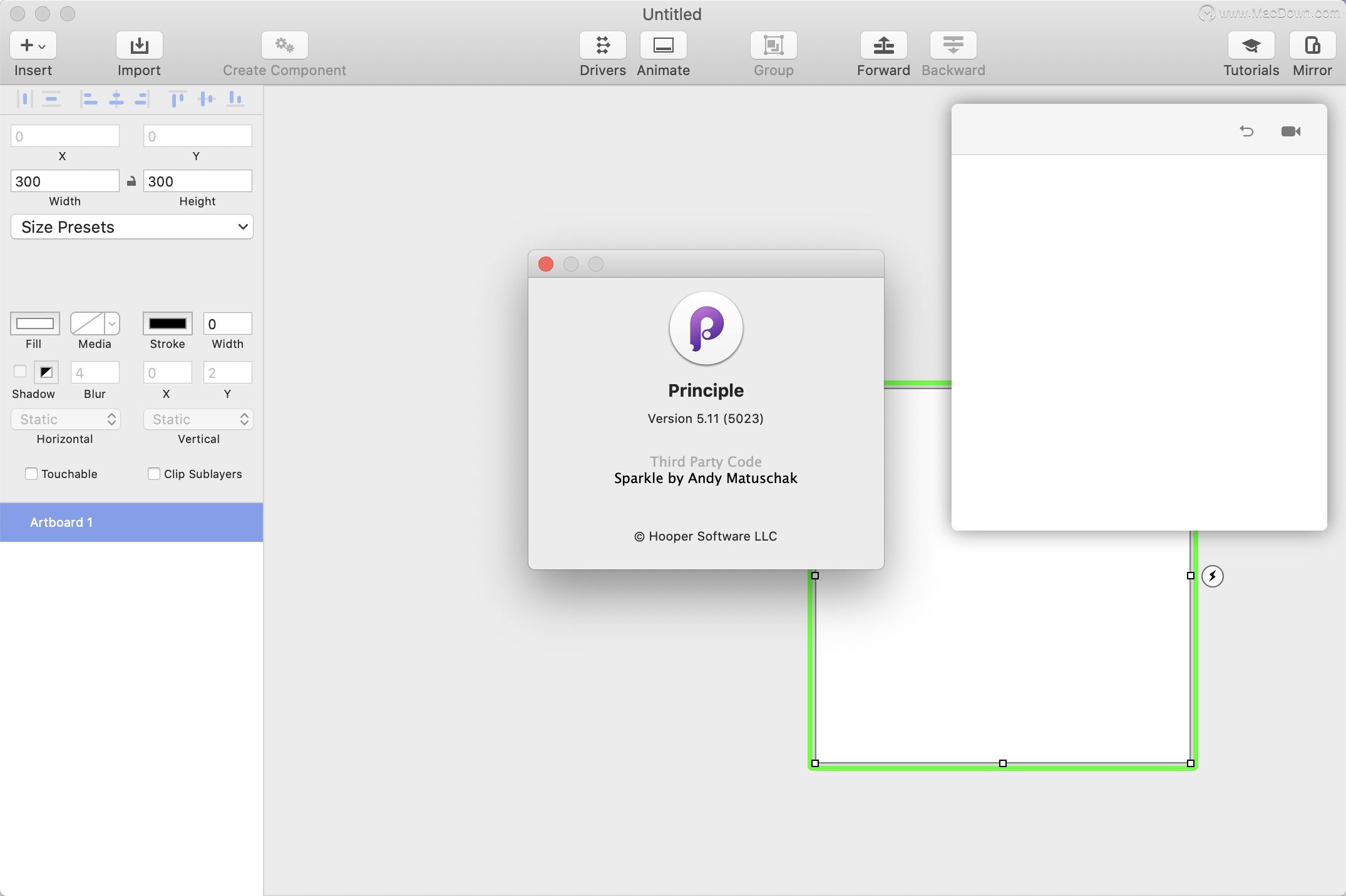Click the Group toolbar icon

[774, 45]
